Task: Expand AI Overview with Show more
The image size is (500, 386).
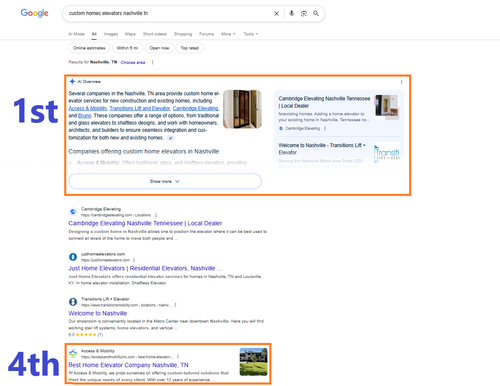Action: click(x=165, y=181)
